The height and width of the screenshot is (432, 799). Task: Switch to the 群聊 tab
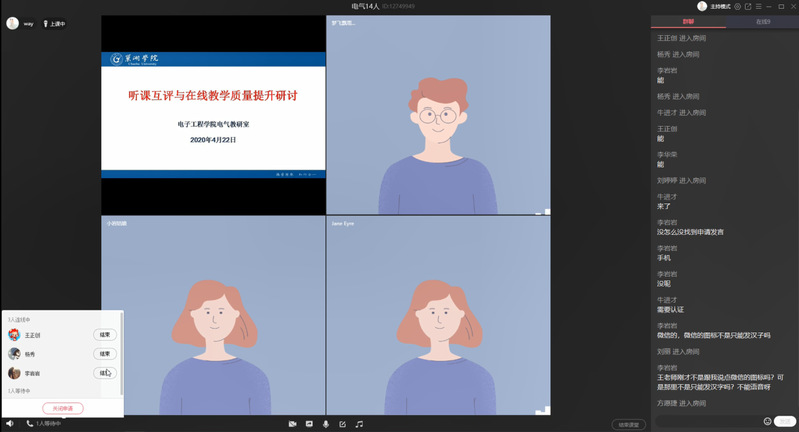point(688,21)
